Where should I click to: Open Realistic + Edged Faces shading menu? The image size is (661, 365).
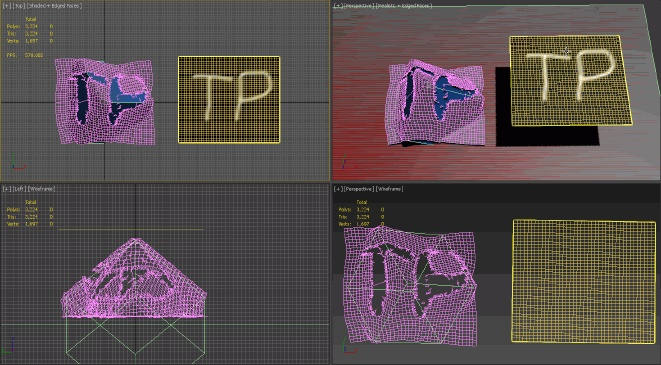pyautogui.click(x=404, y=6)
